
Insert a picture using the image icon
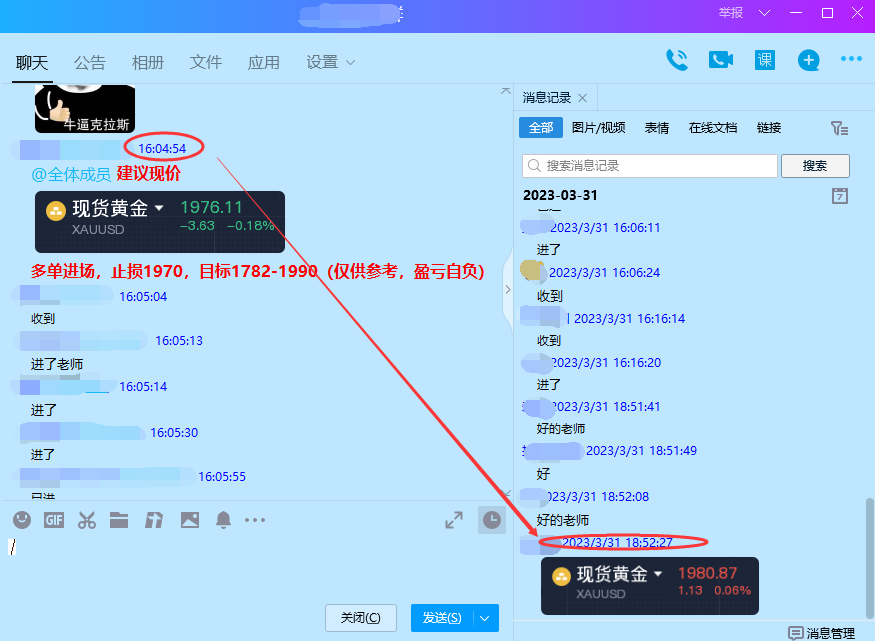click(x=190, y=520)
